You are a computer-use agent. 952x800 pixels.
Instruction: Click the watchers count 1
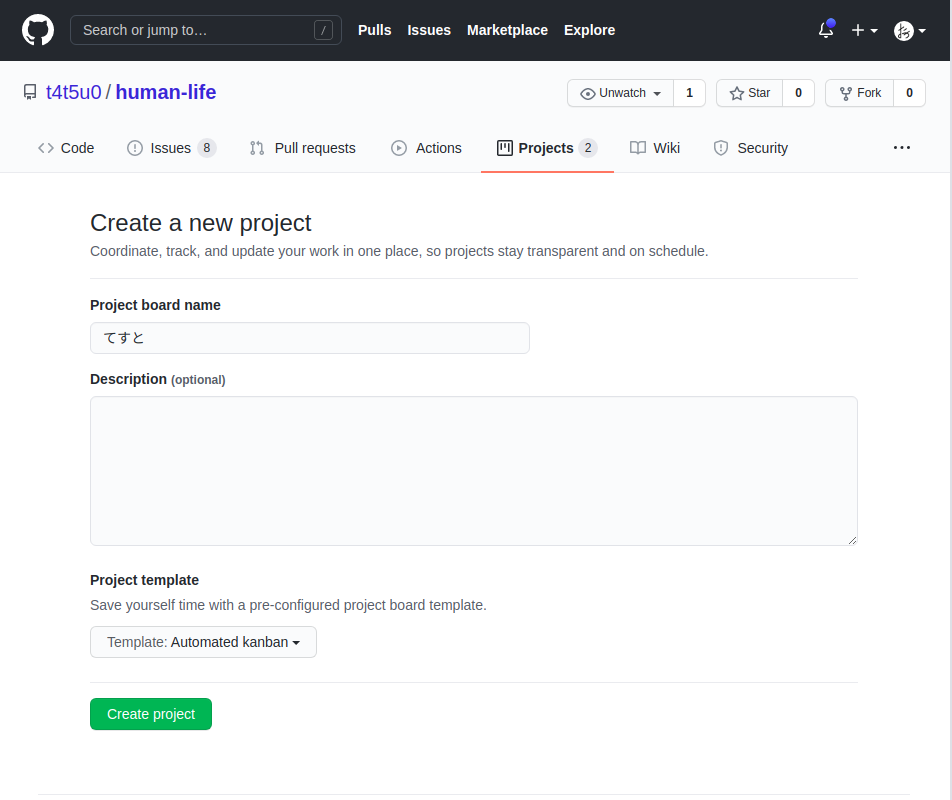coord(689,93)
